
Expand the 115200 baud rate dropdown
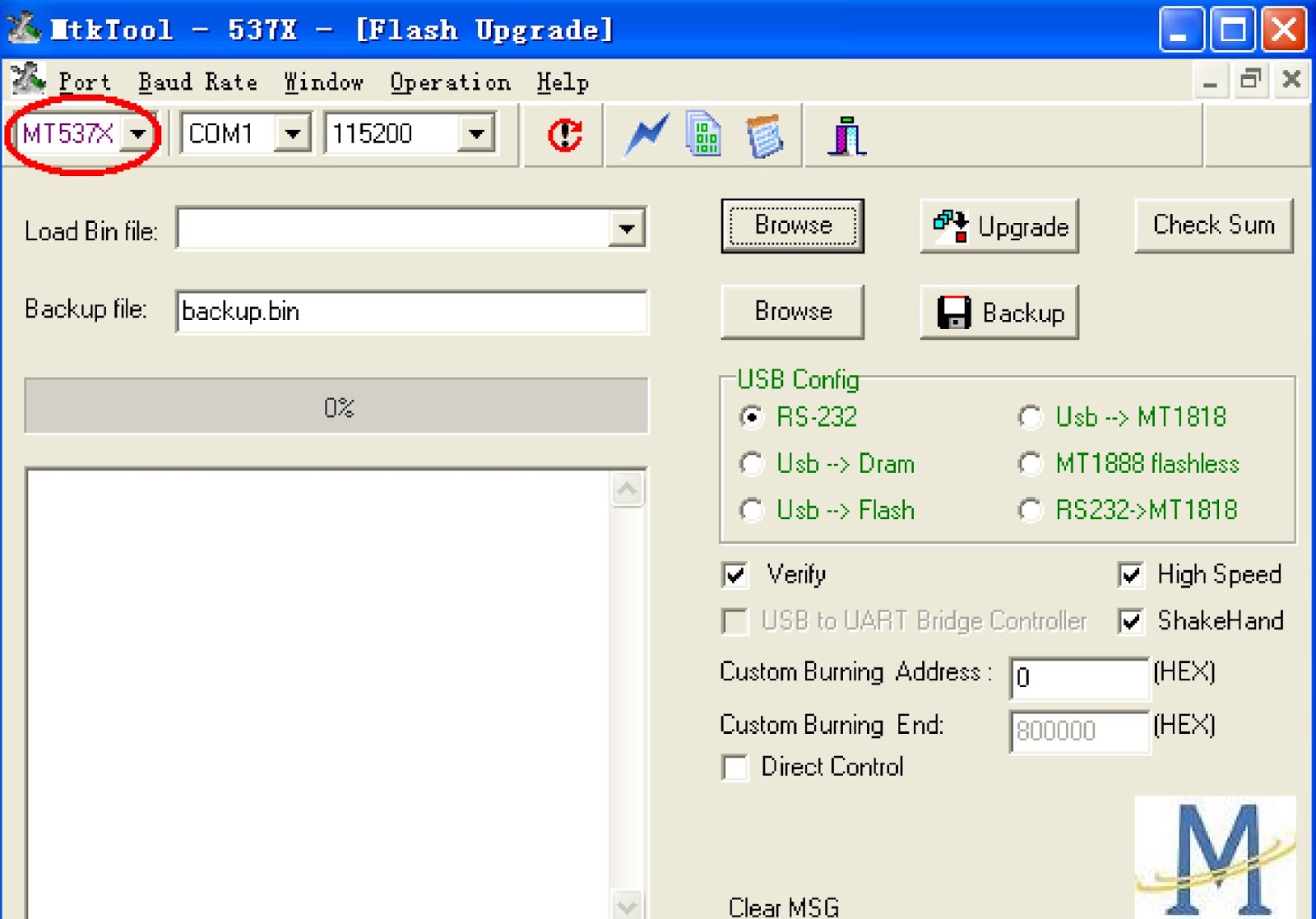click(x=476, y=133)
